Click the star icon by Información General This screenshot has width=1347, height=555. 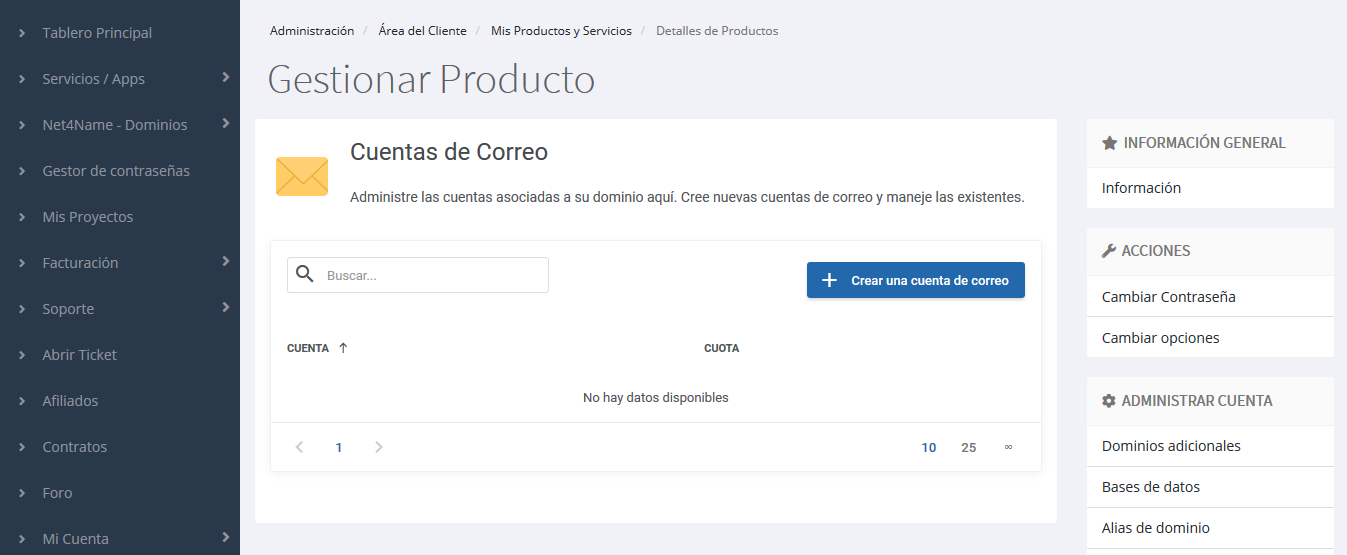coord(1109,143)
